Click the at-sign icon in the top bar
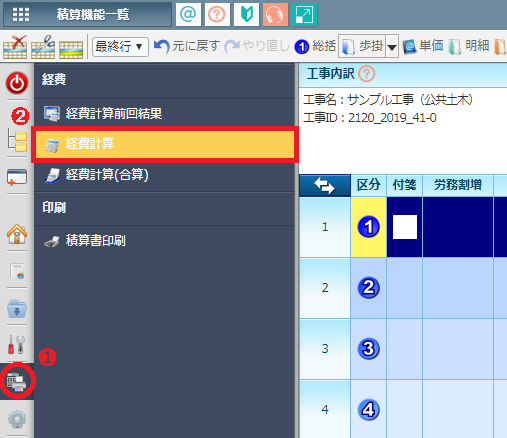This screenshot has height=438, width=507. point(188,14)
